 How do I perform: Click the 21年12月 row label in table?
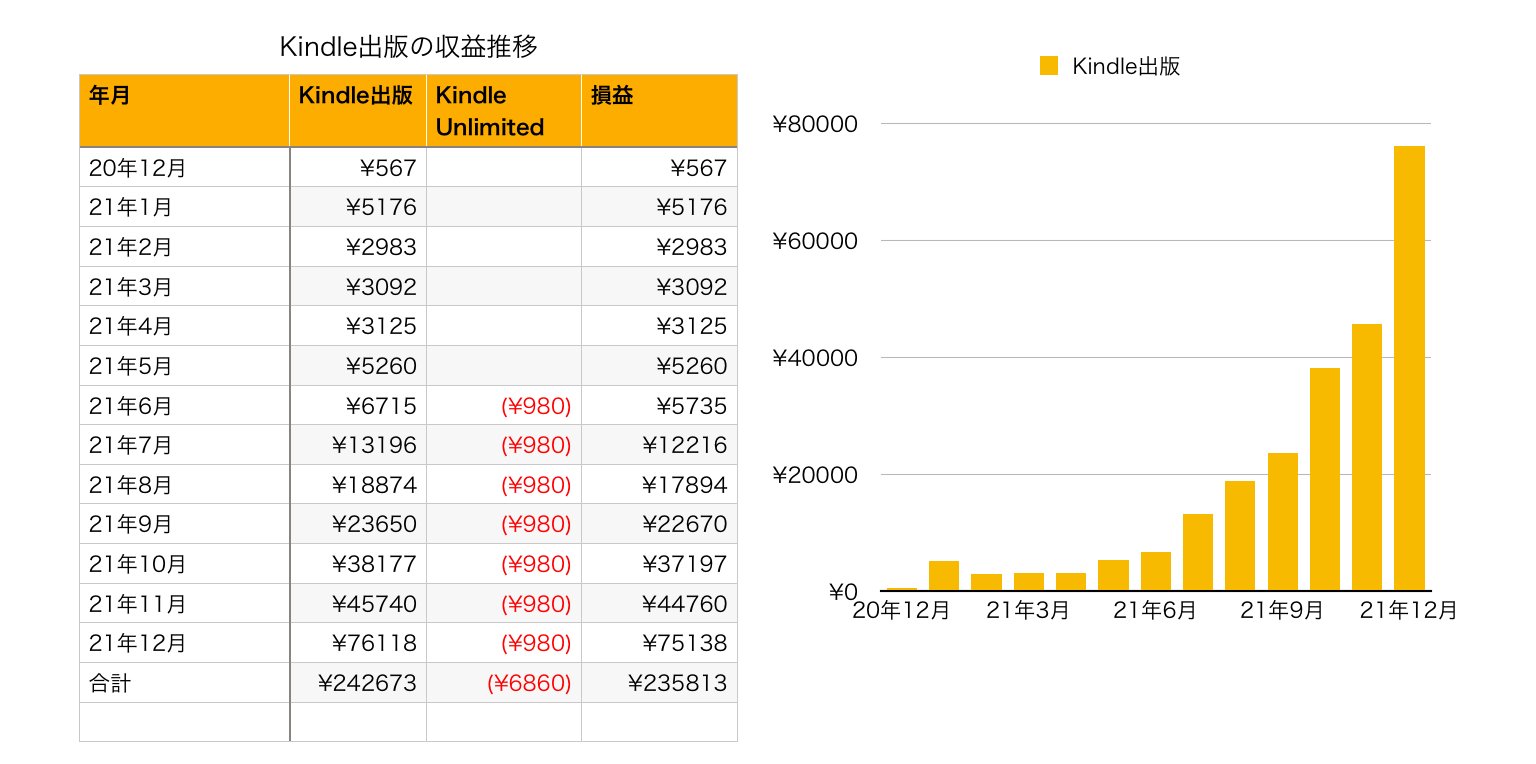[137, 643]
